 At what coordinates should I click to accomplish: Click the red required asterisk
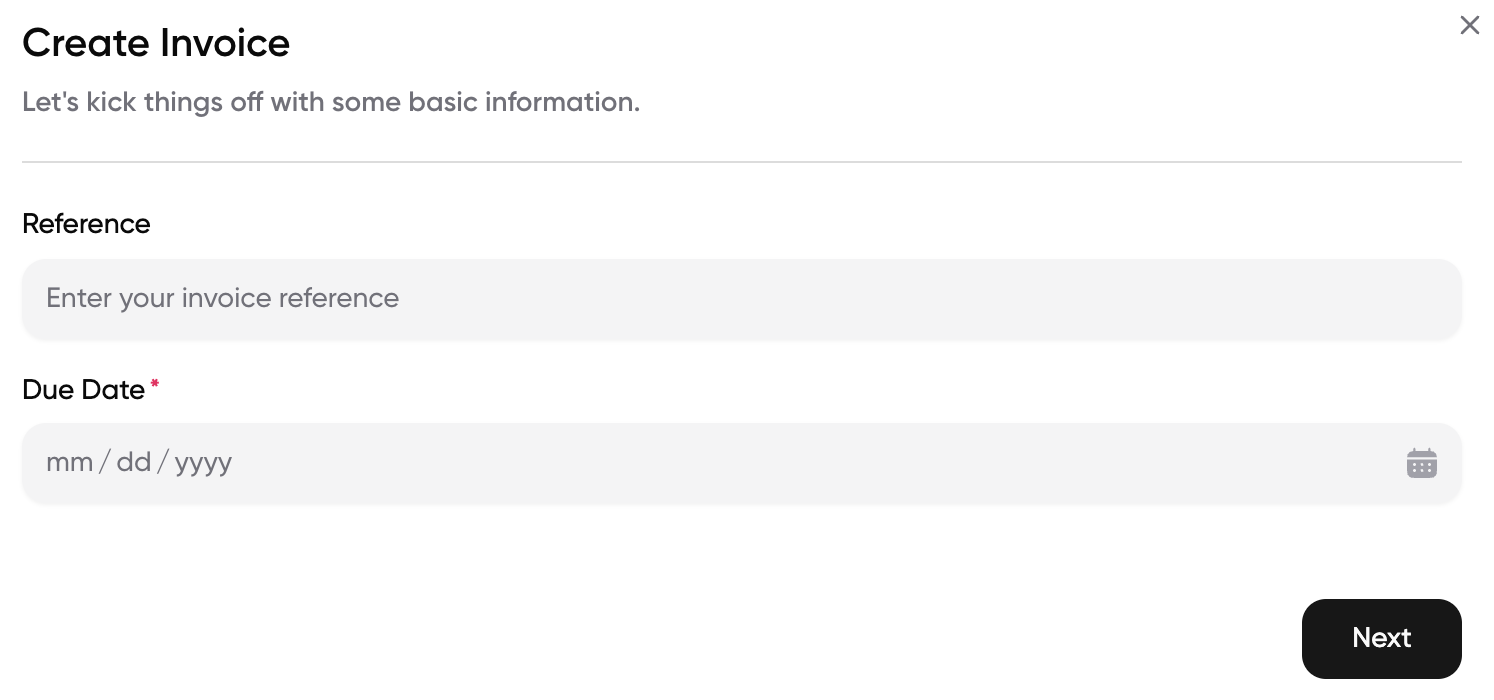pos(155,384)
